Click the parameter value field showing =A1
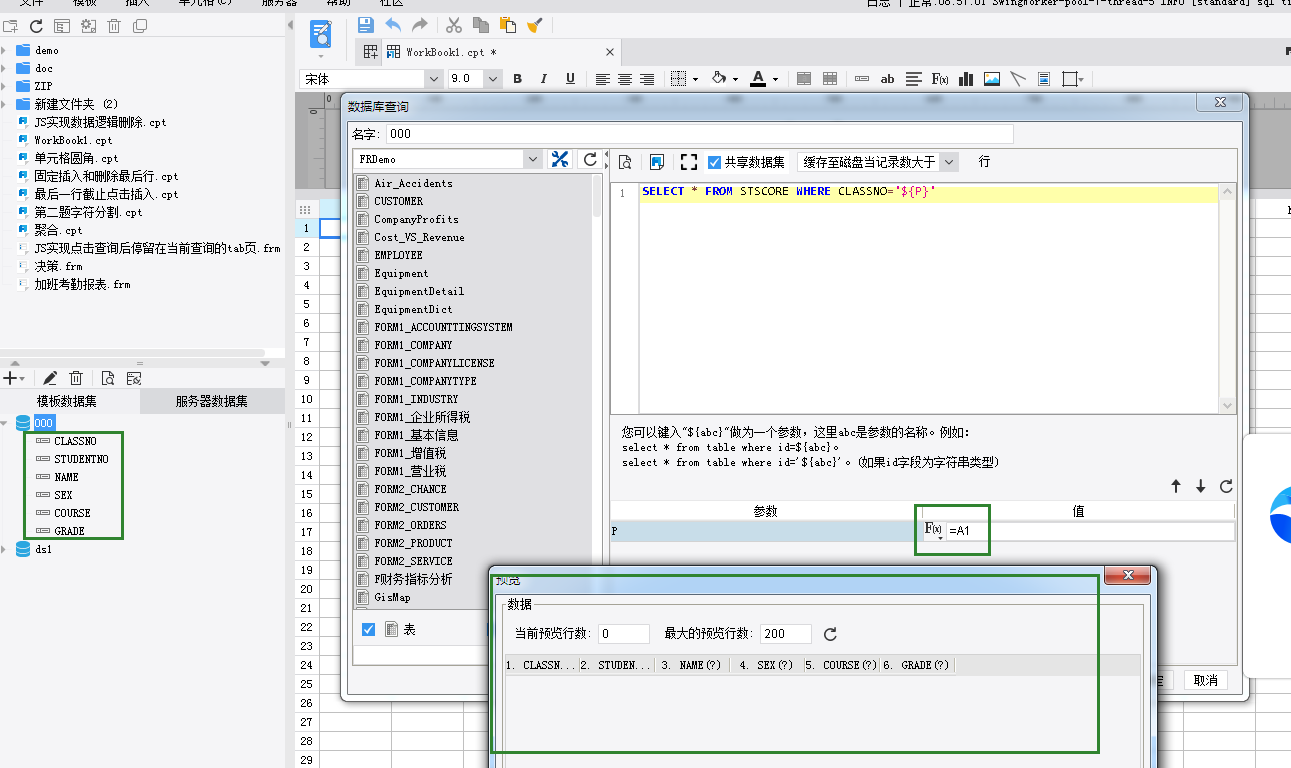This screenshot has width=1291, height=768. coord(1090,531)
